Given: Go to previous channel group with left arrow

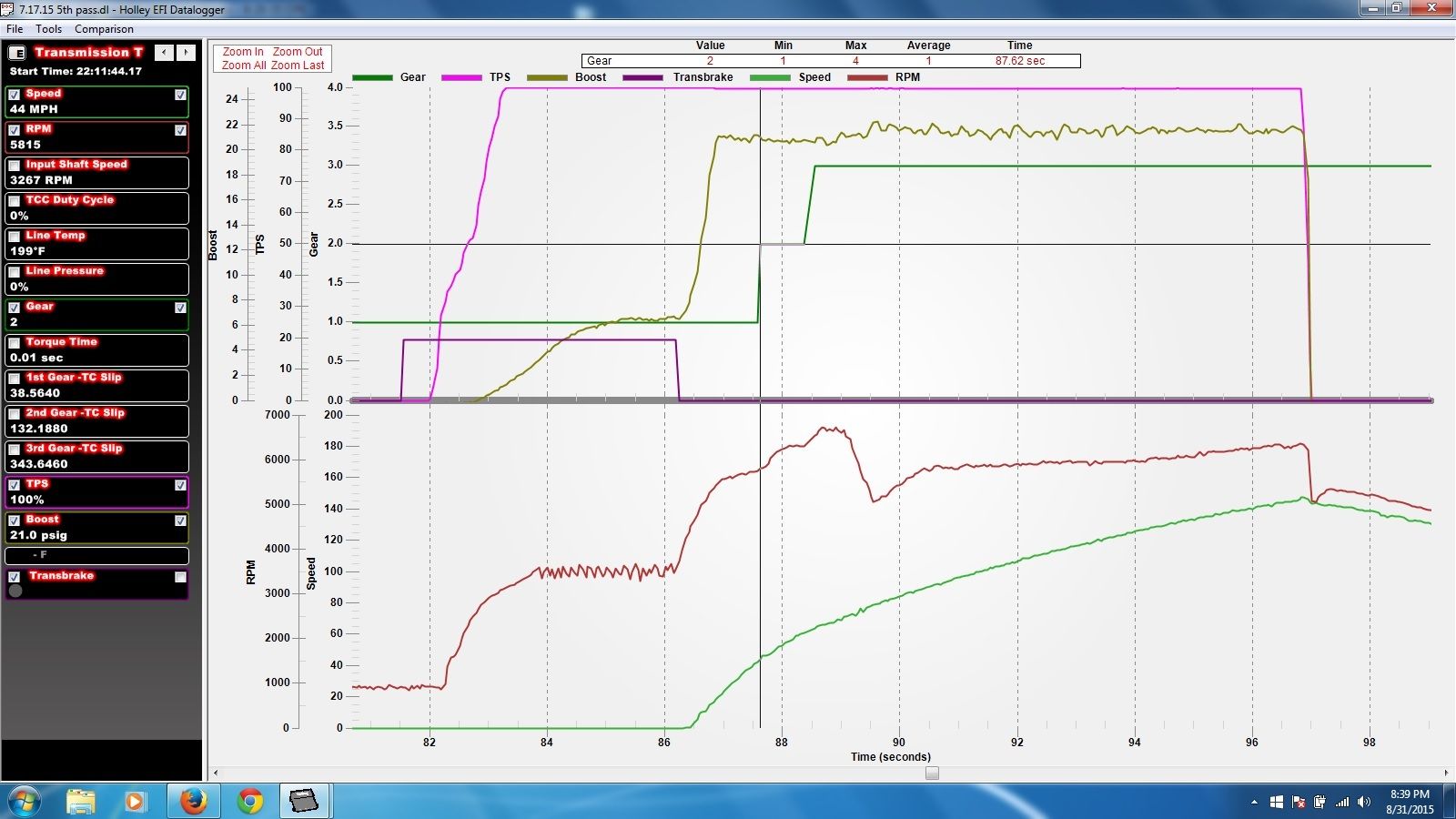Looking at the screenshot, I should pos(164,53).
